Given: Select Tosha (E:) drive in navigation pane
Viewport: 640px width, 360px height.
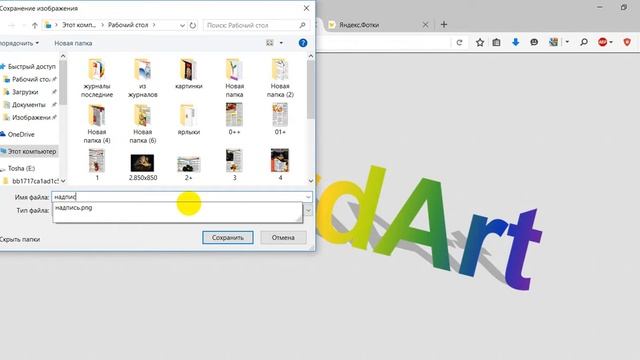Looking at the screenshot, I should [x=21, y=168].
